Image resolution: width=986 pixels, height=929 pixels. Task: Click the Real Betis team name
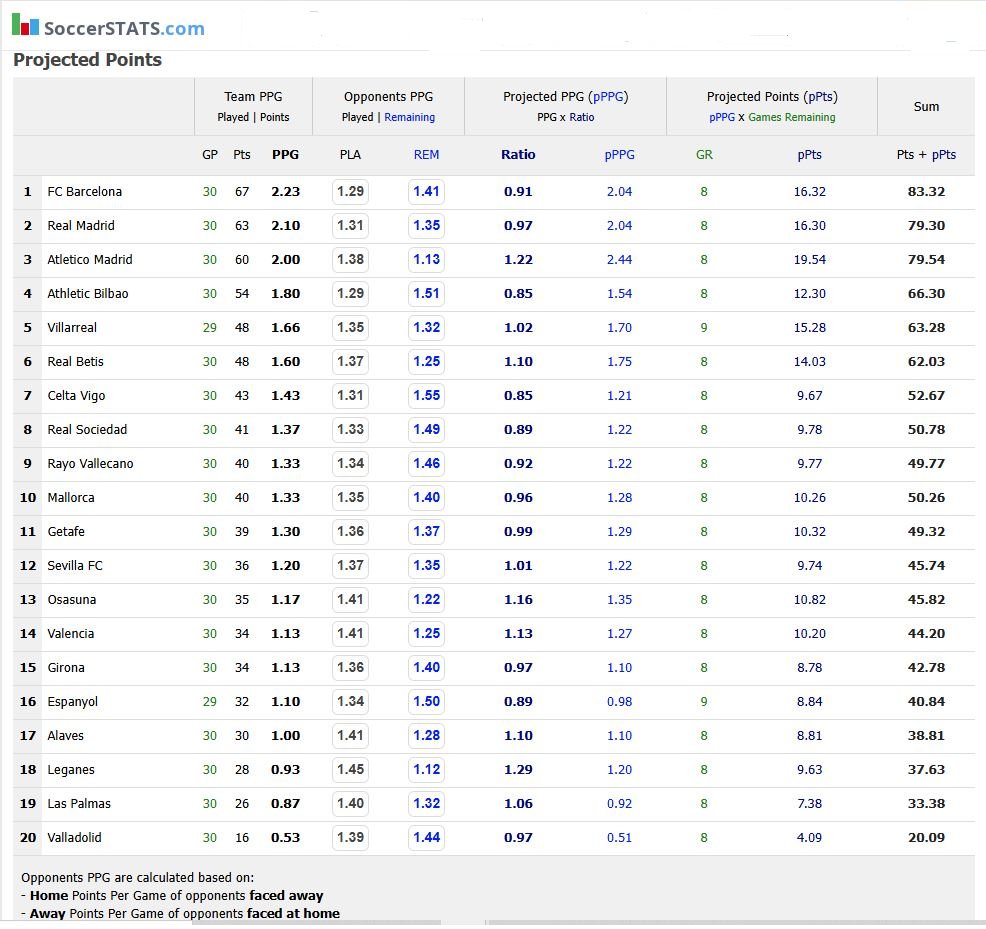point(75,362)
